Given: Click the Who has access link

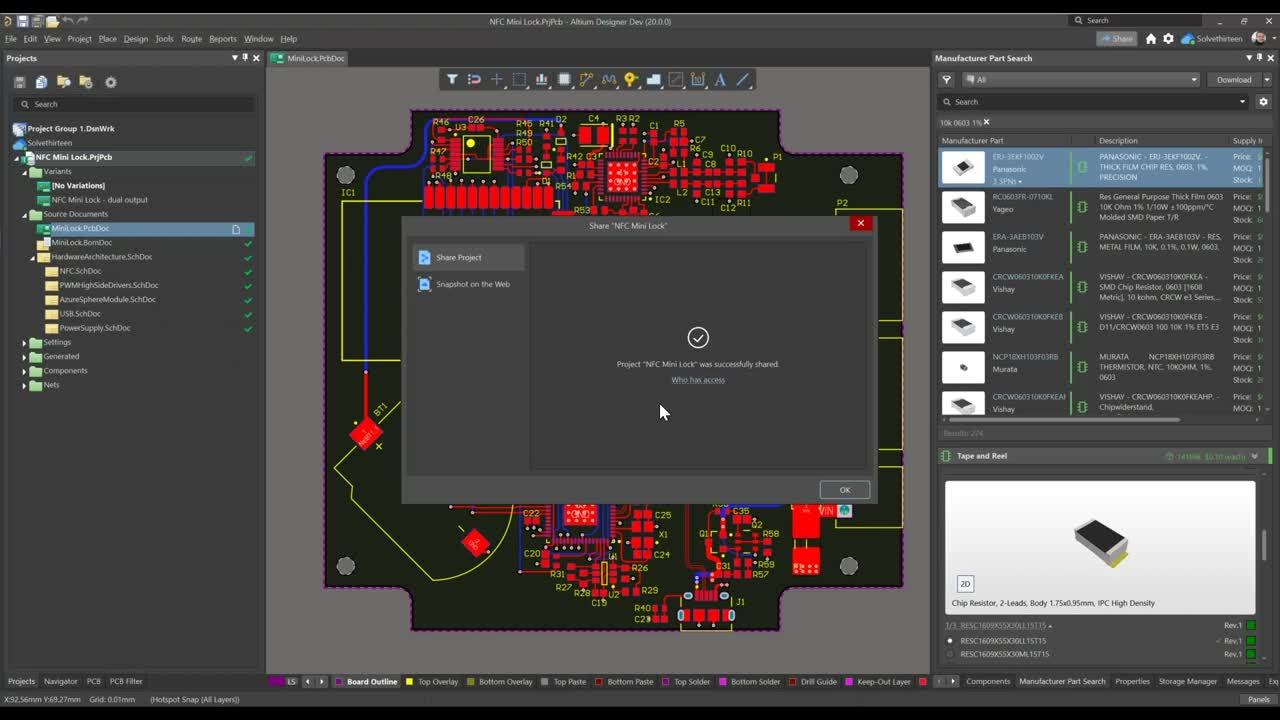Looking at the screenshot, I should [698, 380].
